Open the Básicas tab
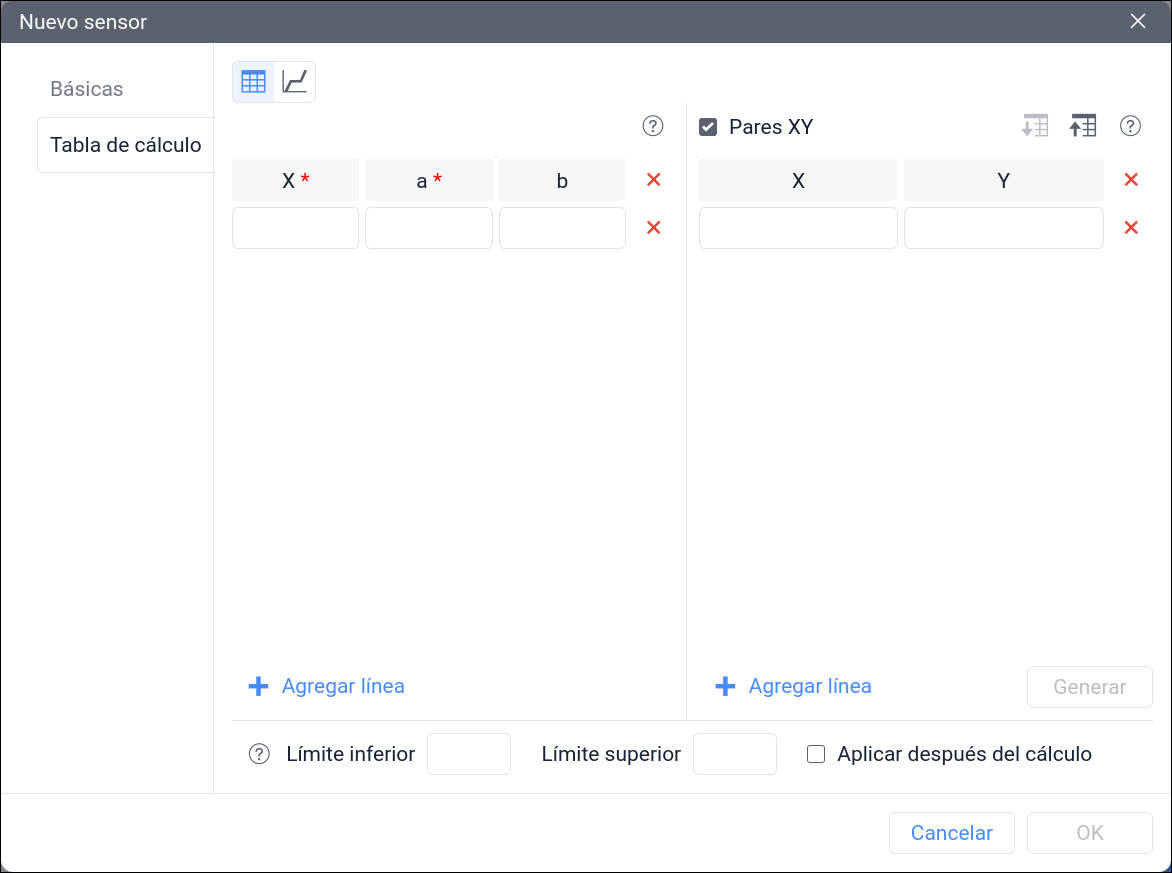Image resolution: width=1172 pixels, height=873 pixels. pyautogui.click(x=87, y=89)
